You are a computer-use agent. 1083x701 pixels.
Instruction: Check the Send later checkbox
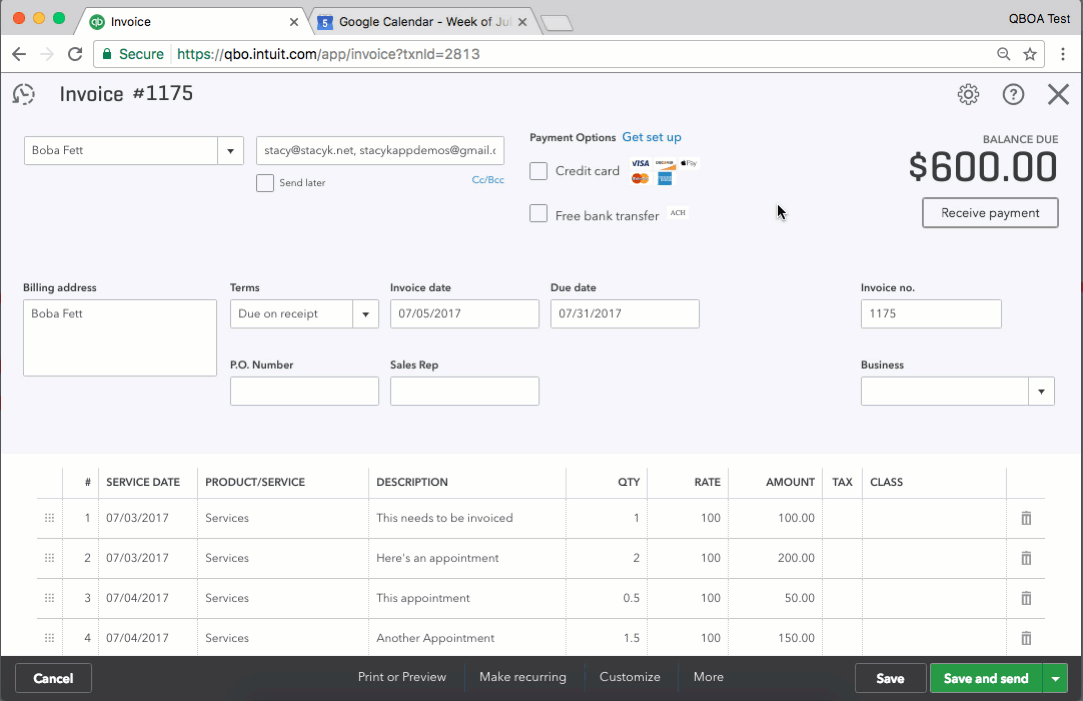click(x=265, y=183)
